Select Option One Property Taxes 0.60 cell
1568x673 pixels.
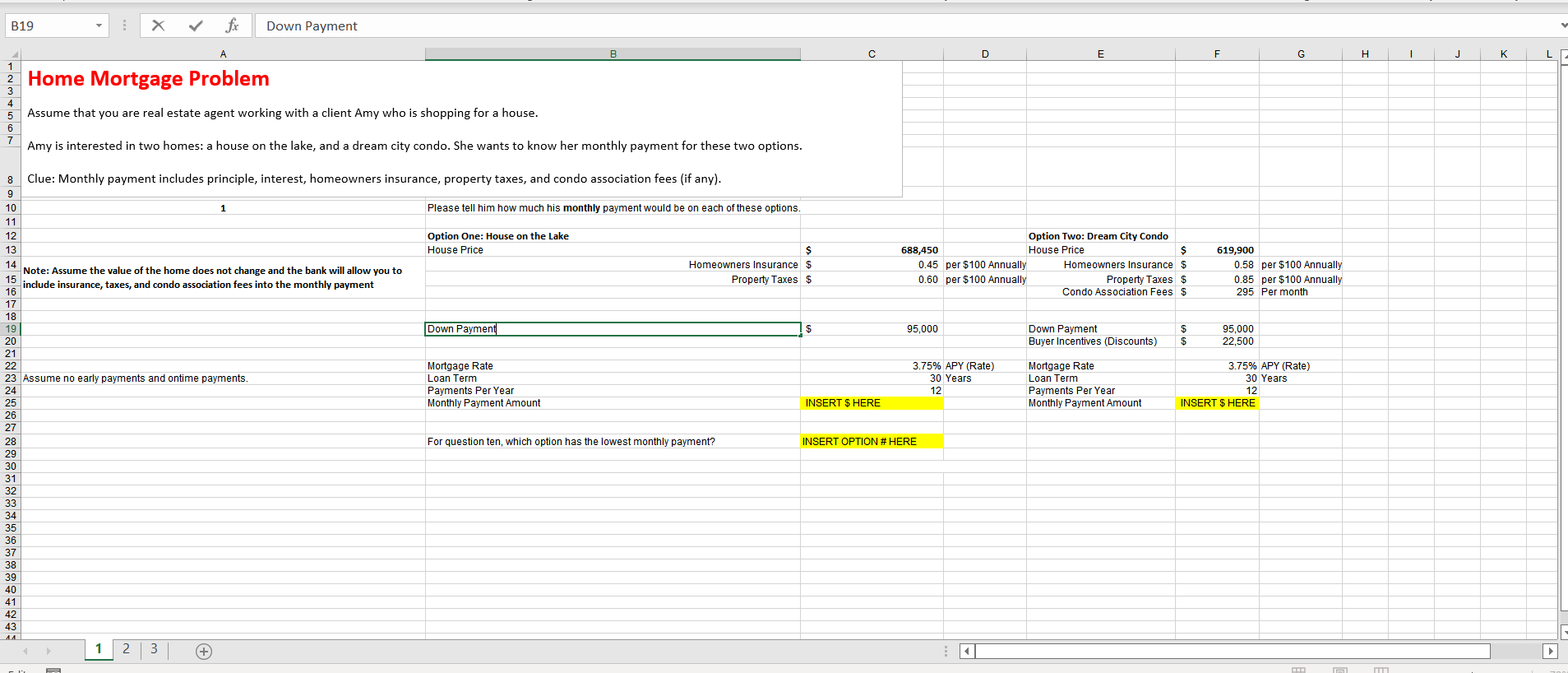pos(872,280)
